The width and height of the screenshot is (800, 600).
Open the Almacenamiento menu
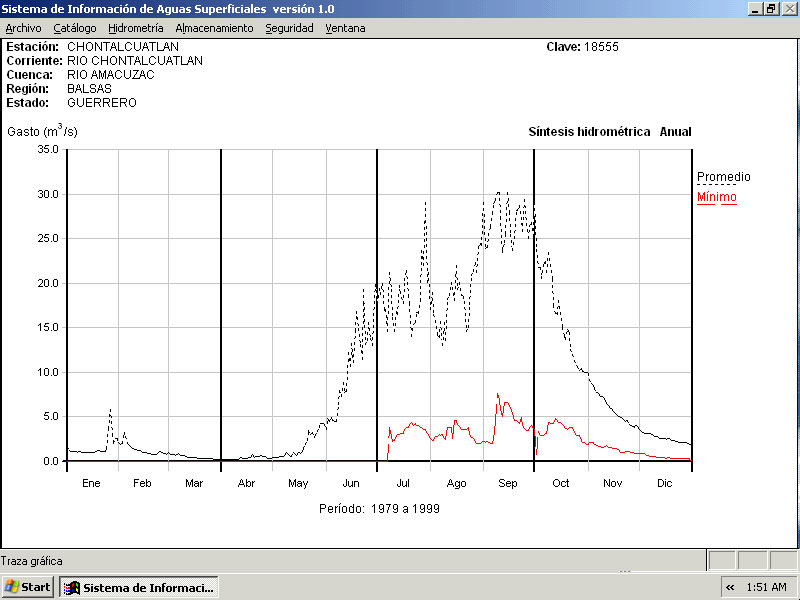214,28
